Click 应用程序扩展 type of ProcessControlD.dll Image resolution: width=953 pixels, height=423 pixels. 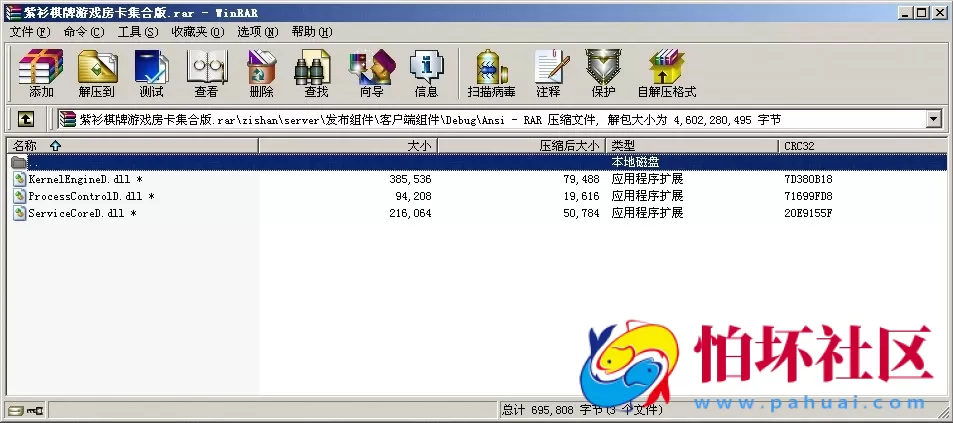pos(648,196)
